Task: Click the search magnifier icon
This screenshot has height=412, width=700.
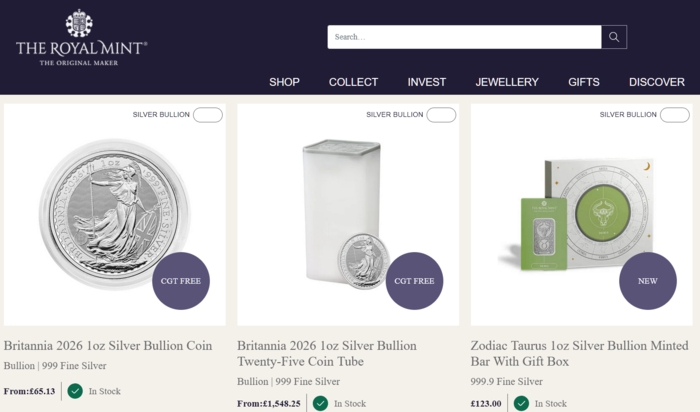Action: [x=614, y=37]
